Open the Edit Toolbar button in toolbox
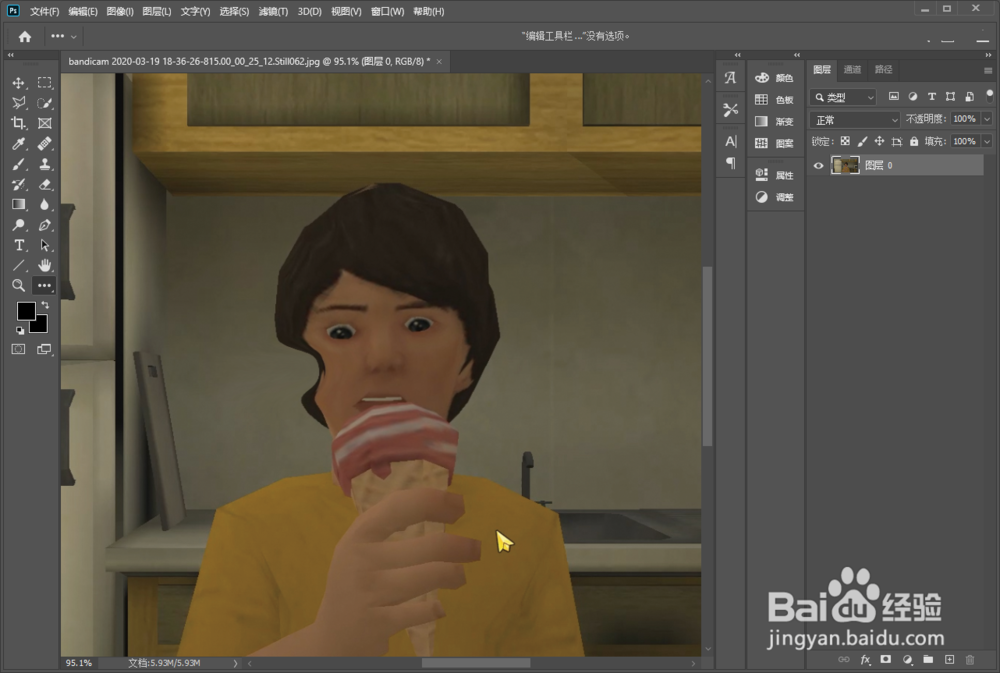This screenshot has height=673, width=1000. (44, 286)
